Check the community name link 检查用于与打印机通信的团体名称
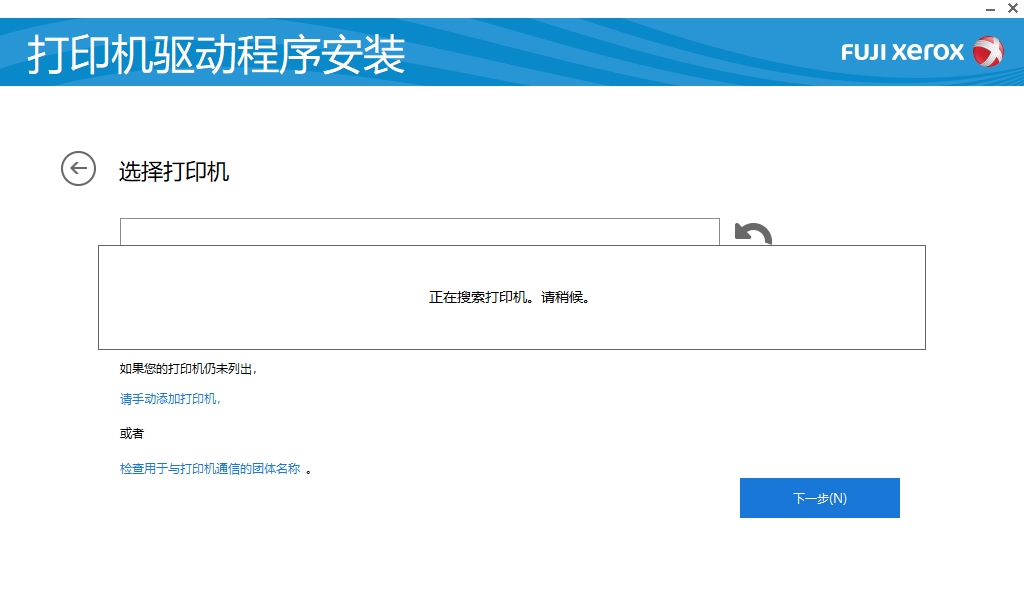This screenshot has height=597, width=1024. coord(210,468)
